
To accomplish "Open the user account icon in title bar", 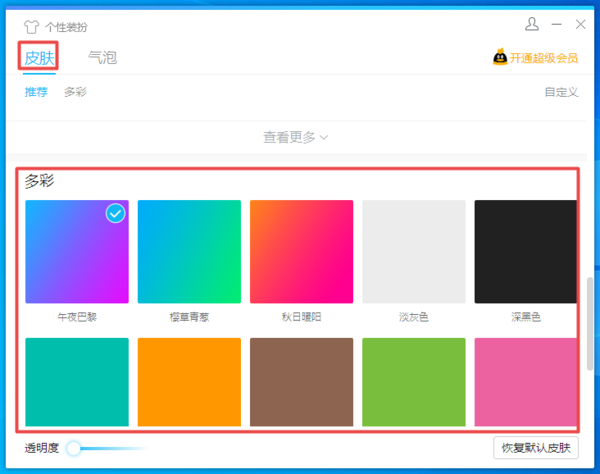I will 532,24.
